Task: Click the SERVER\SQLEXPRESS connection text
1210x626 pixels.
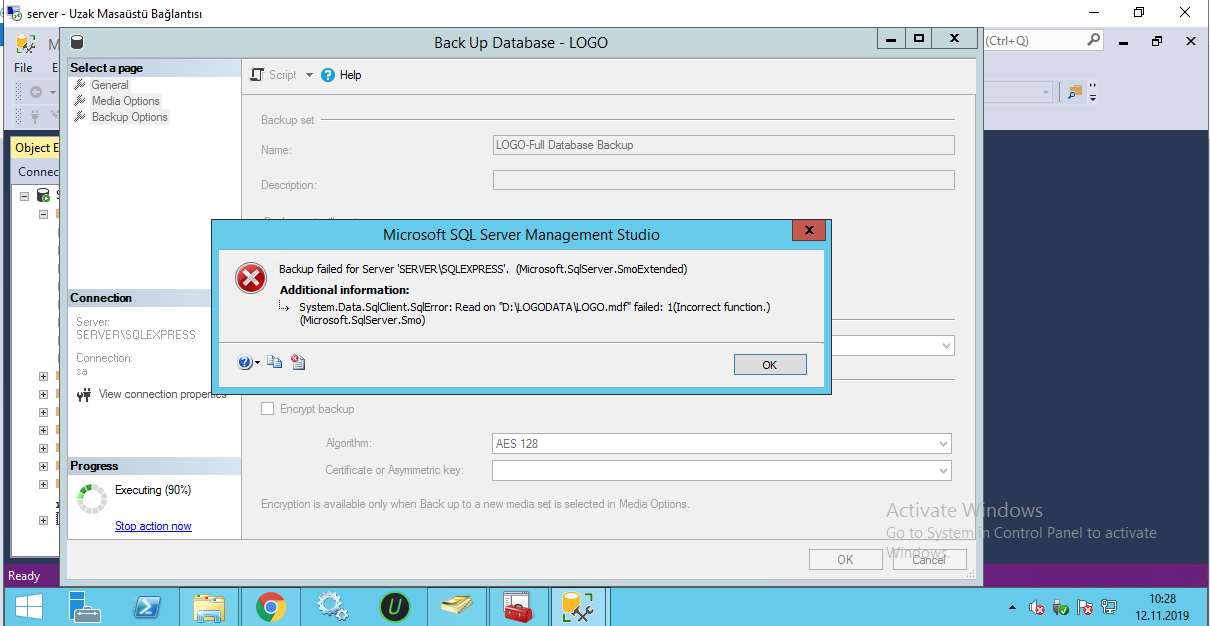Action: click(x=136, y=335)
